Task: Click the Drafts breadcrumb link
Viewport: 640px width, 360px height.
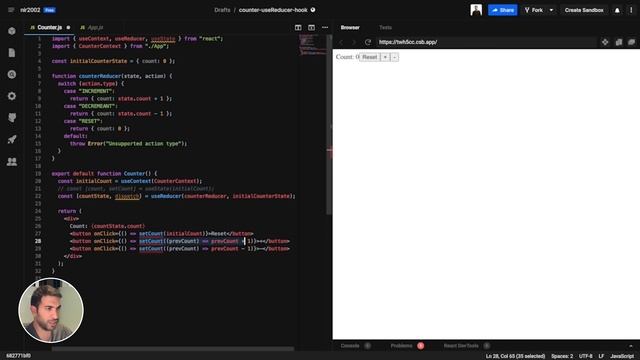Action: pyautogui.click(x=222, y=10)
